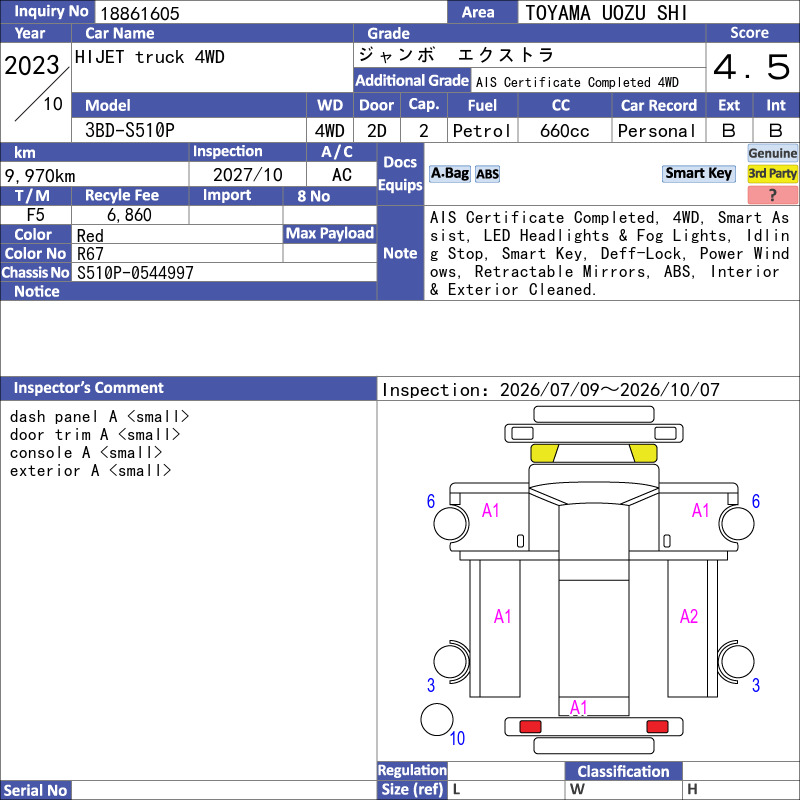Click the B grade under Int

(776, 131)
